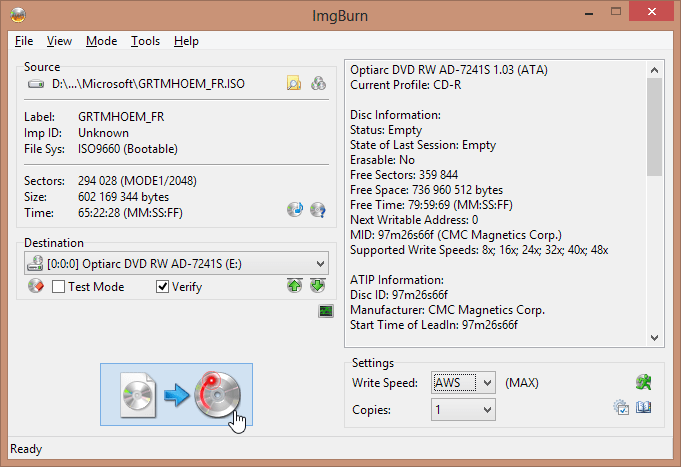Click the source path D:\...\Microsoft\GRTMHOEM_FR.ISO
The width and height of the screenshot is (681, 467).
click(x=148, y=83)
